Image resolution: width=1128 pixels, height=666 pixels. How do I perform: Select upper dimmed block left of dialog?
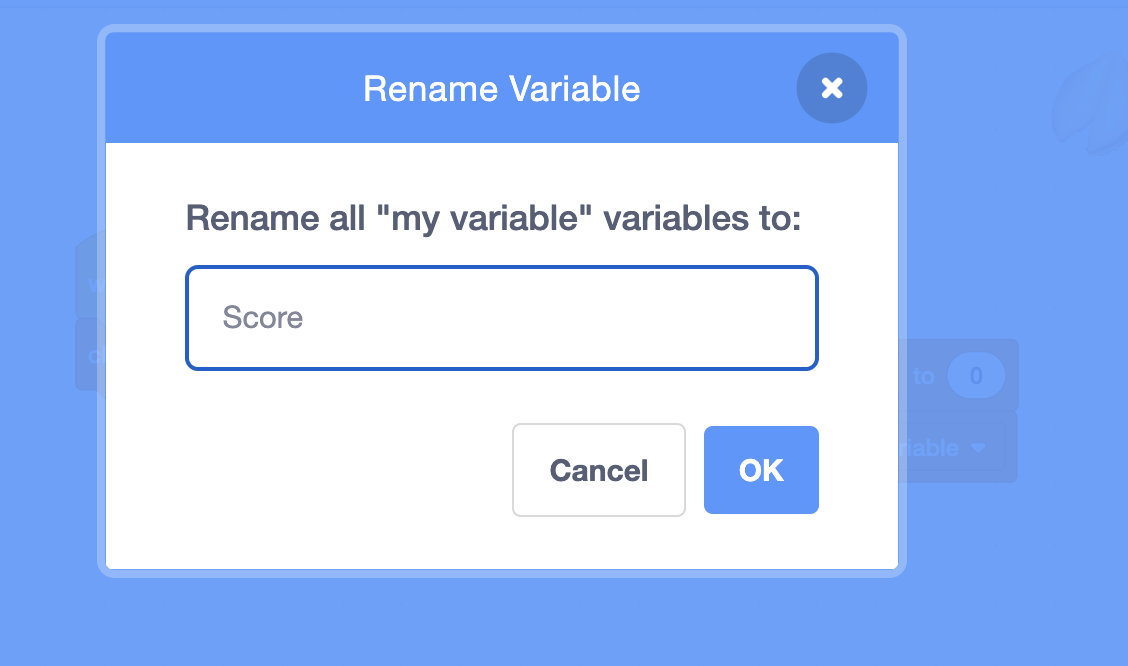pos(90,278)
